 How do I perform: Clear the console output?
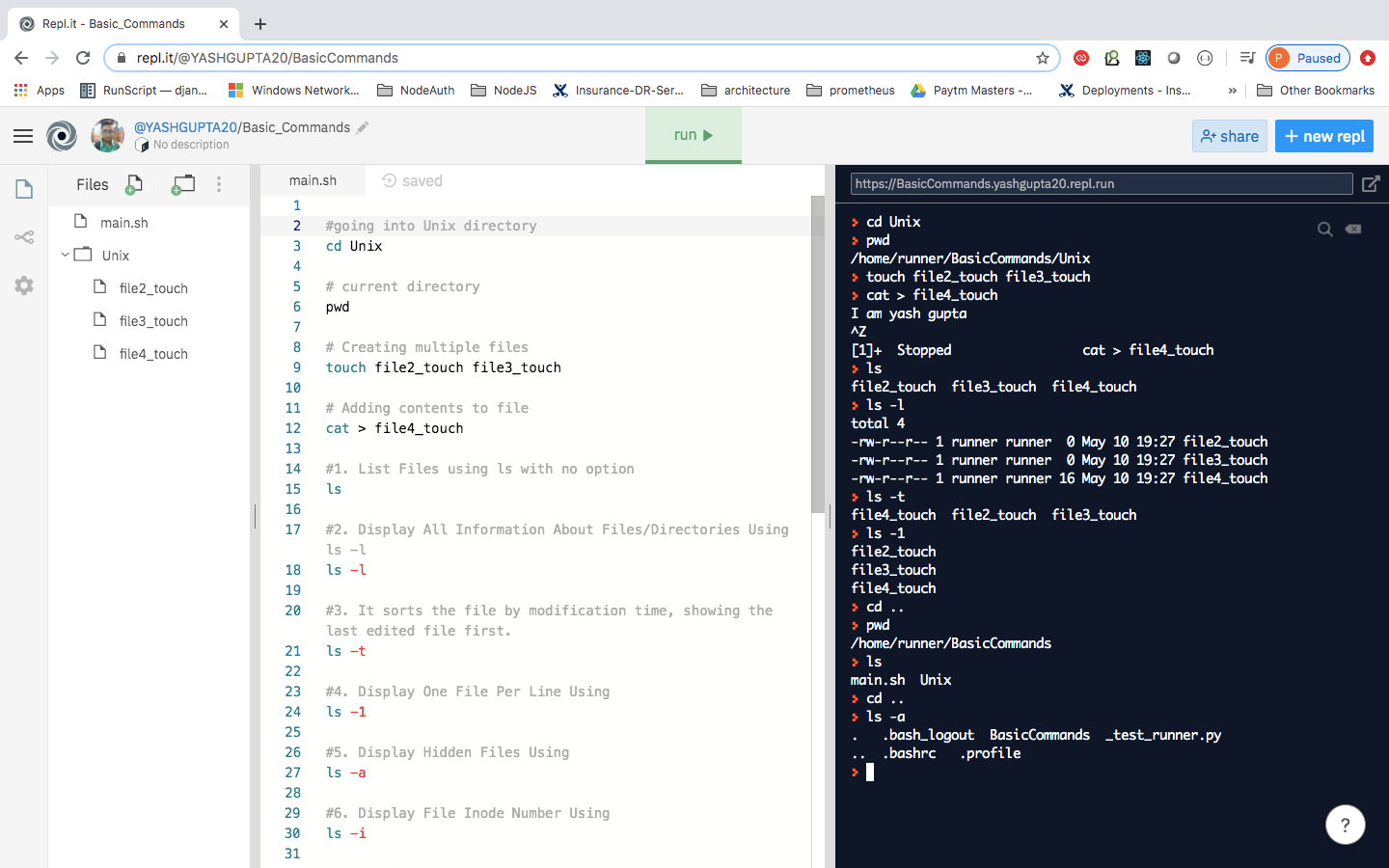1353,229
